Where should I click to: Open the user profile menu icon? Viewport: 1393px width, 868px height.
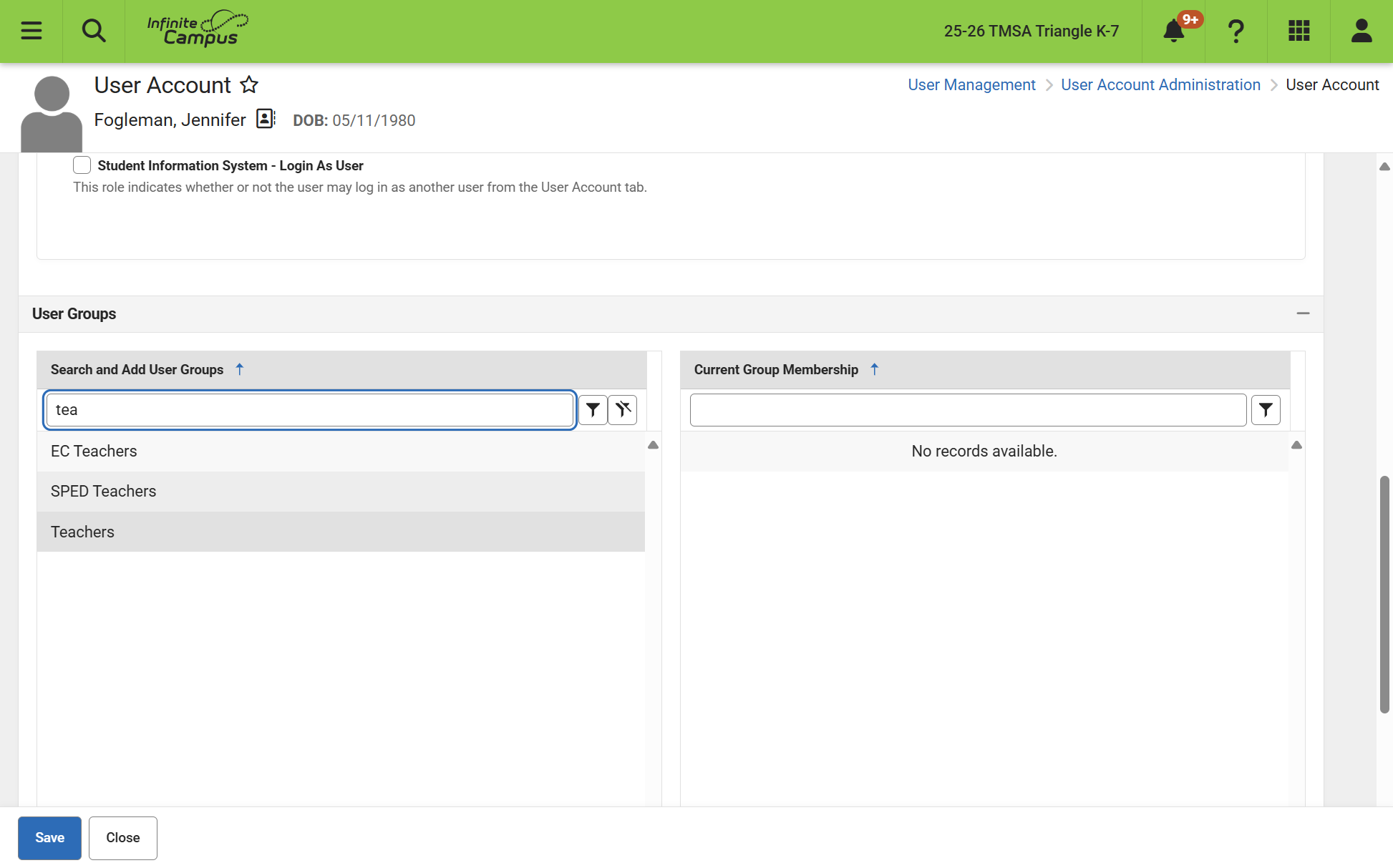coord(1362,31)
